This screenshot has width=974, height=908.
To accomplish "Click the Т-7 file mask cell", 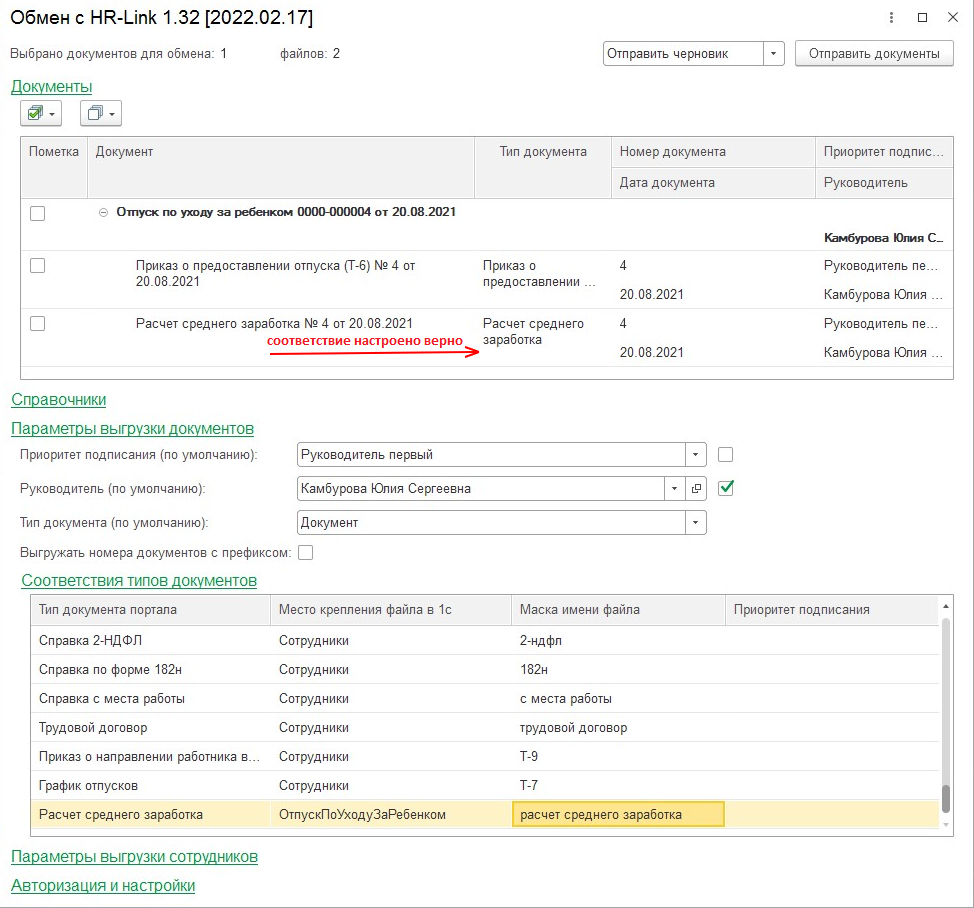I will (619, 786).
